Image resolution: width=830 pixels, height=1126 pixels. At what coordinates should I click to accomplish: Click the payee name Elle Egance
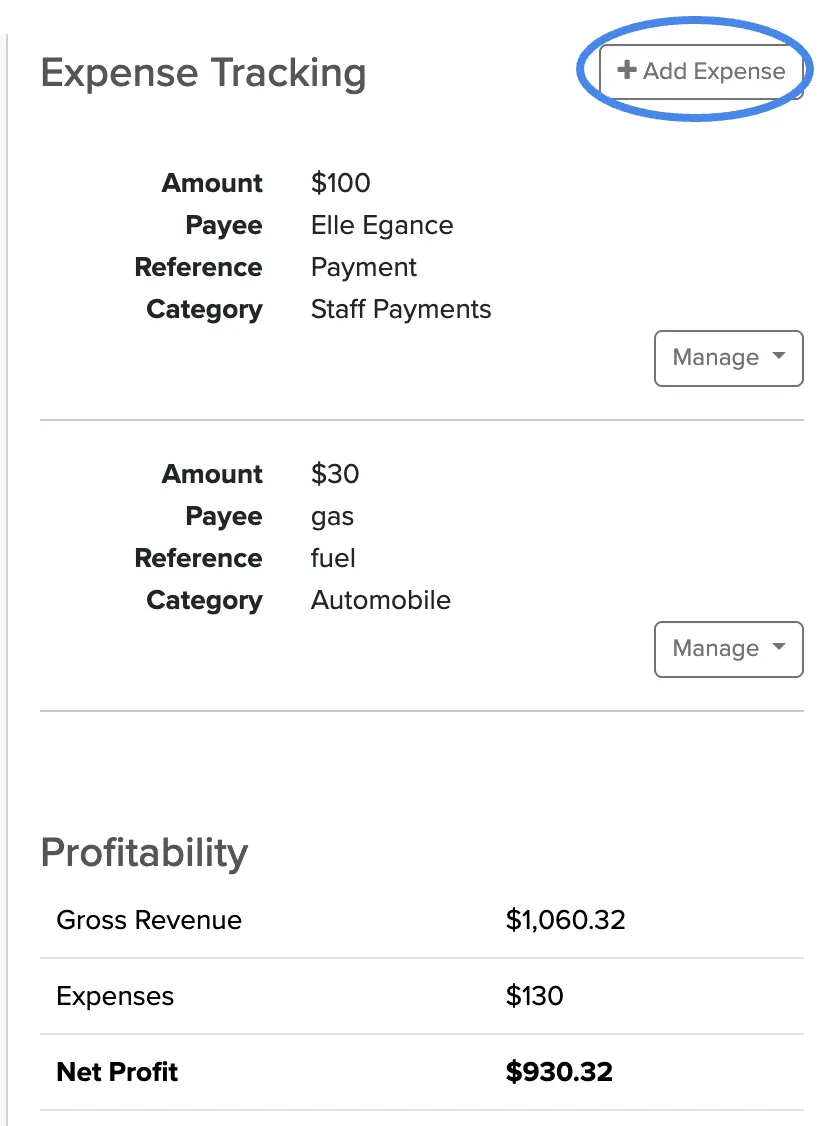pyautogui.click(x=382, y=225)
